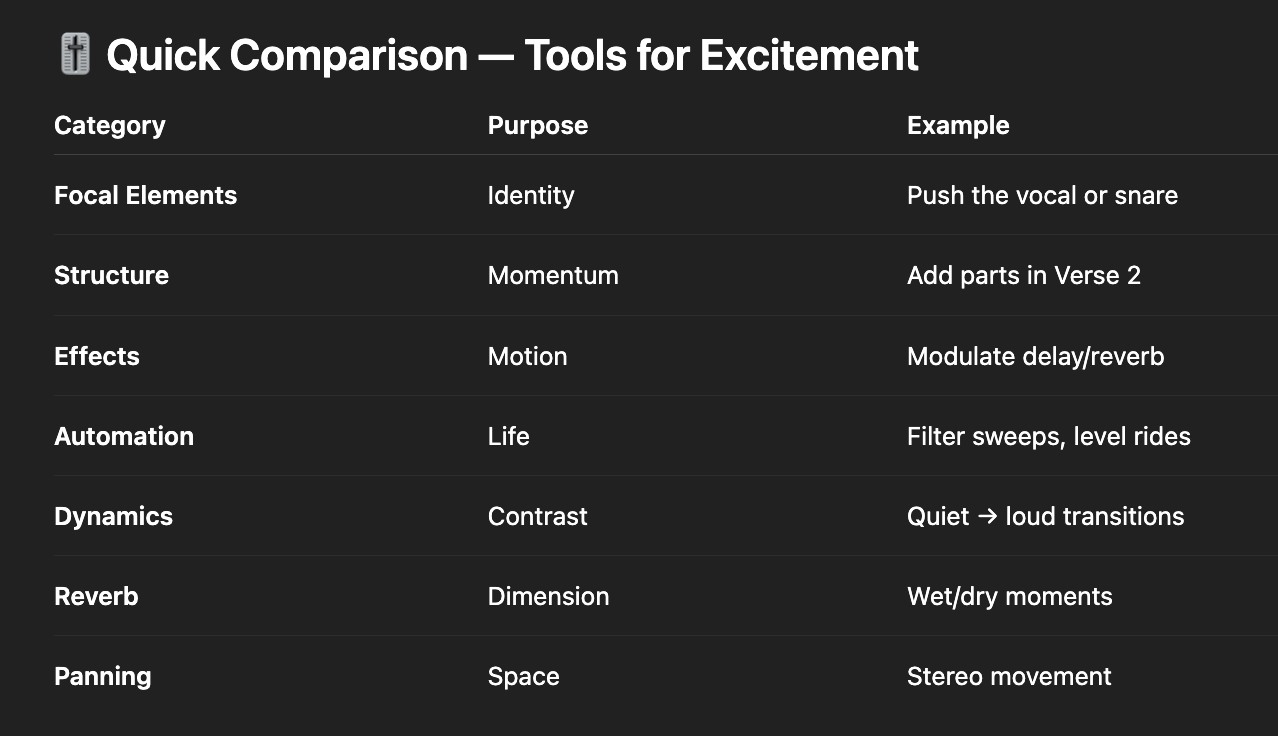The width and height of the screenshot is (1278, 736).
Task: Click the Quick Comparison heading text
Action: (512, 55)
